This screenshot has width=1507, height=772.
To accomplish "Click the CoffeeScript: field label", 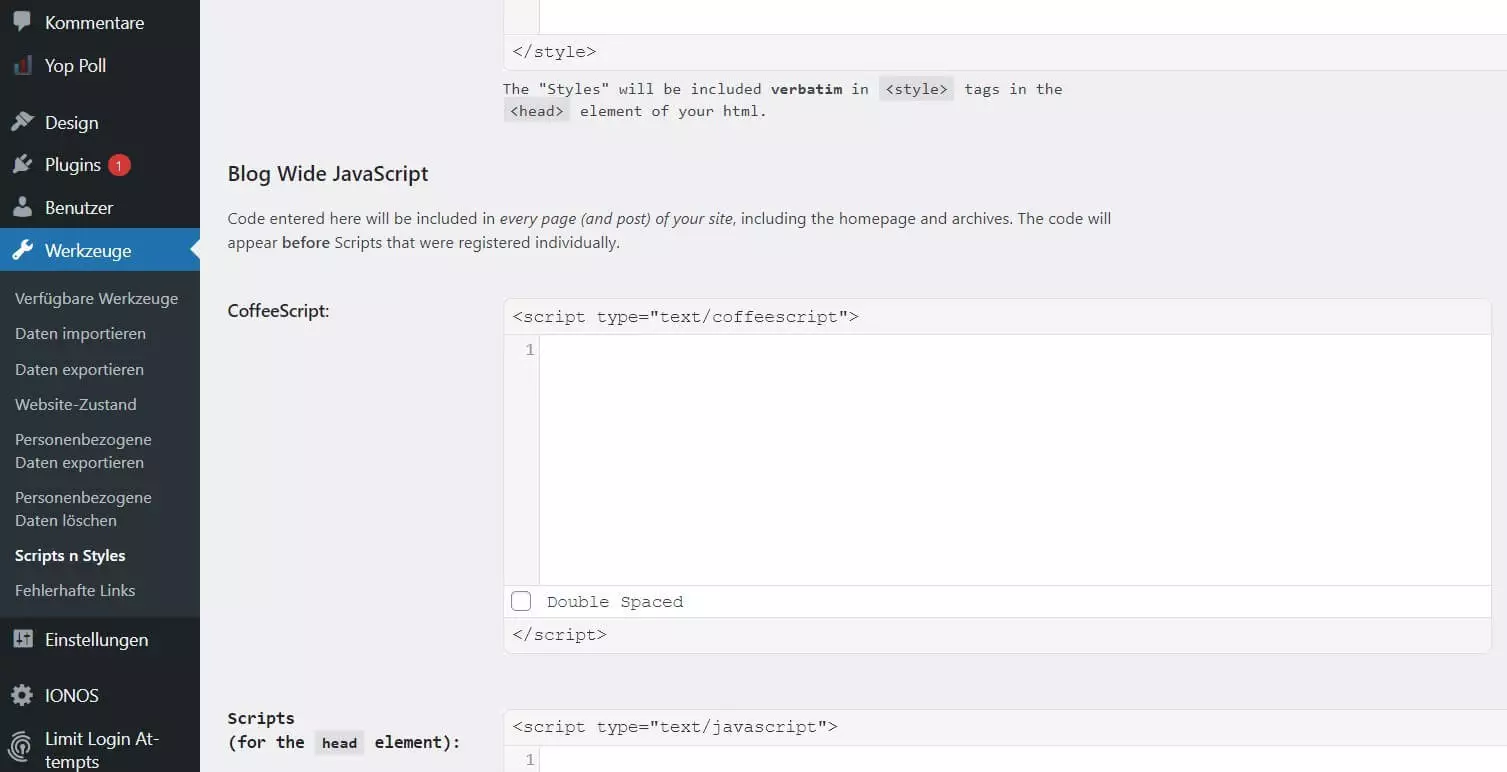I will coord(279,311).
